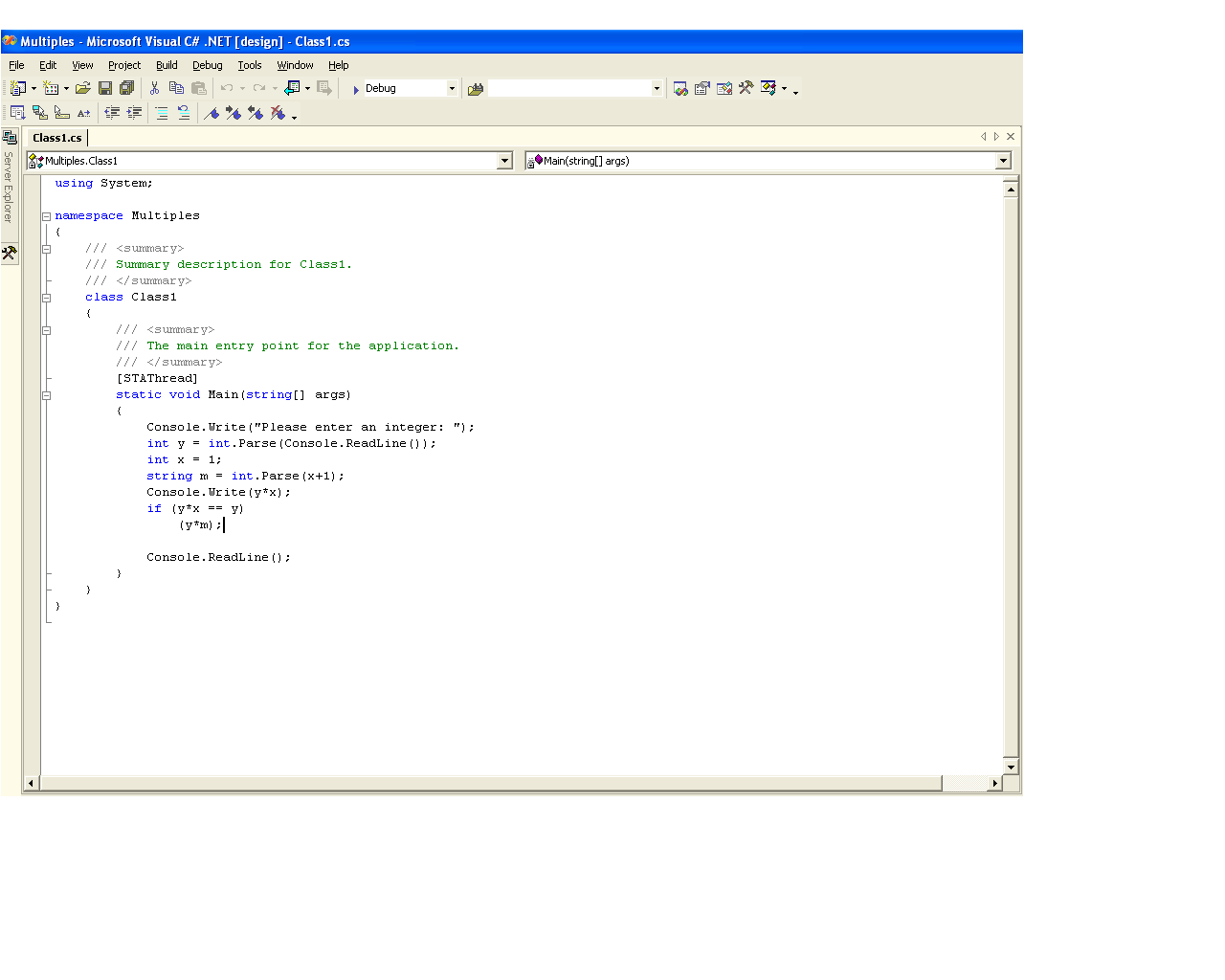Open the Edit menu
The width and height of the screenshot is (1225, 980).
[x=48, y=65]
